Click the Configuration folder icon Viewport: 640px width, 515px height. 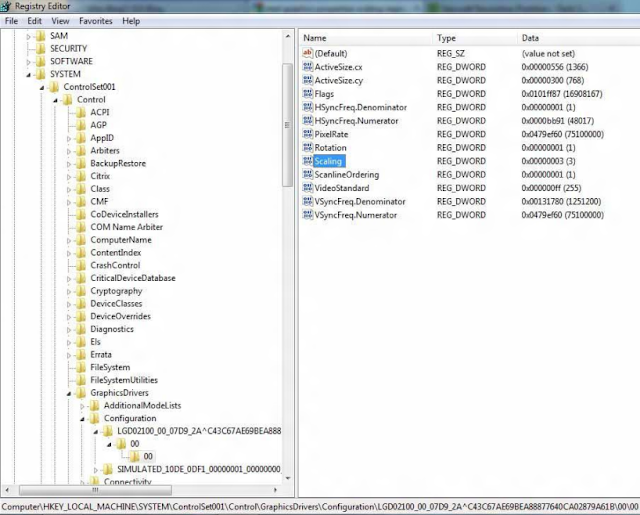[x=94, y=418]
